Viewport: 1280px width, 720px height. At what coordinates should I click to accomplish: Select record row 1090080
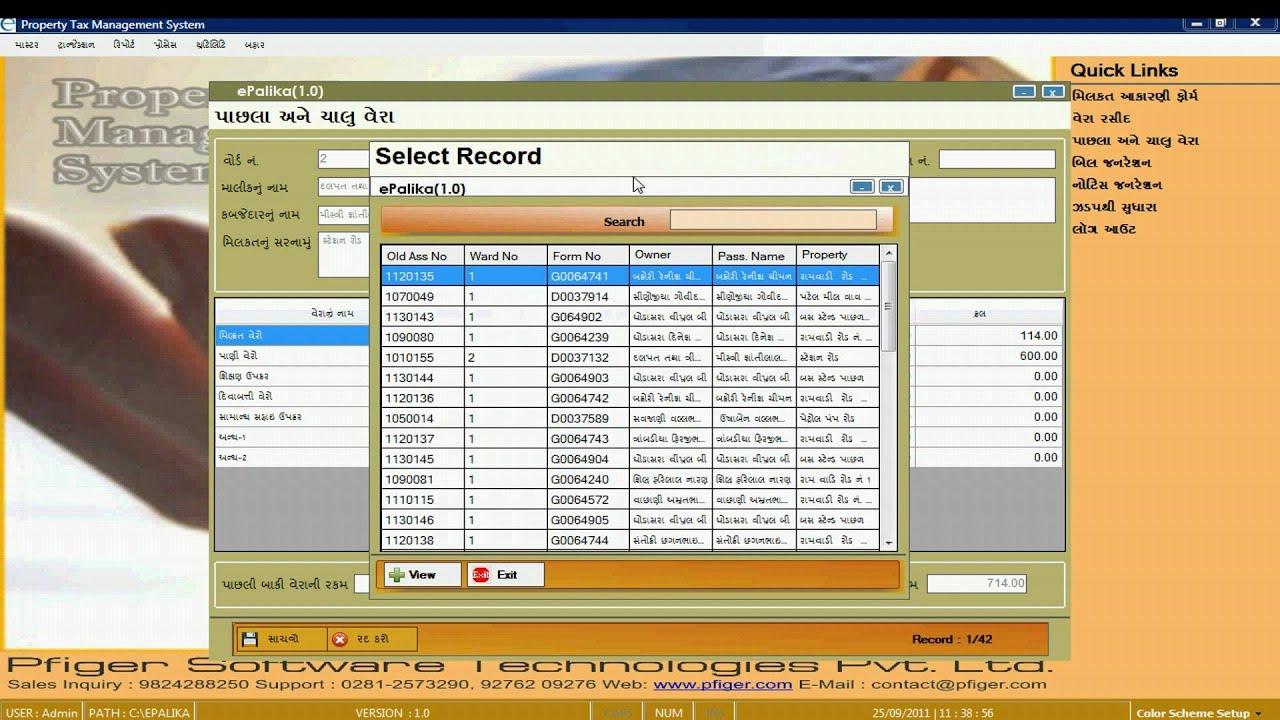point(630,337)
